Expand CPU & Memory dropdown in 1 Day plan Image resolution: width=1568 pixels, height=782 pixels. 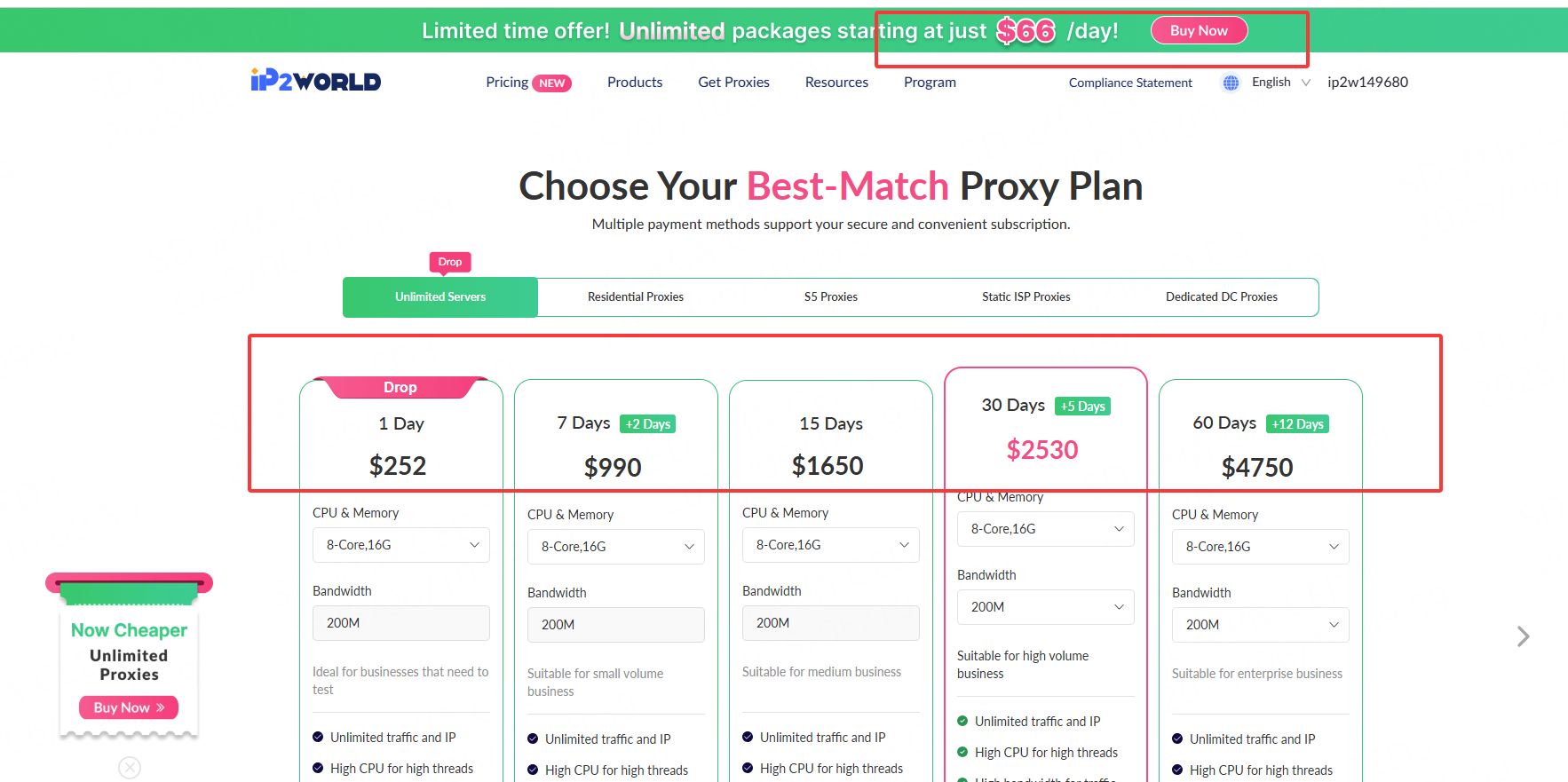point(400,545)
